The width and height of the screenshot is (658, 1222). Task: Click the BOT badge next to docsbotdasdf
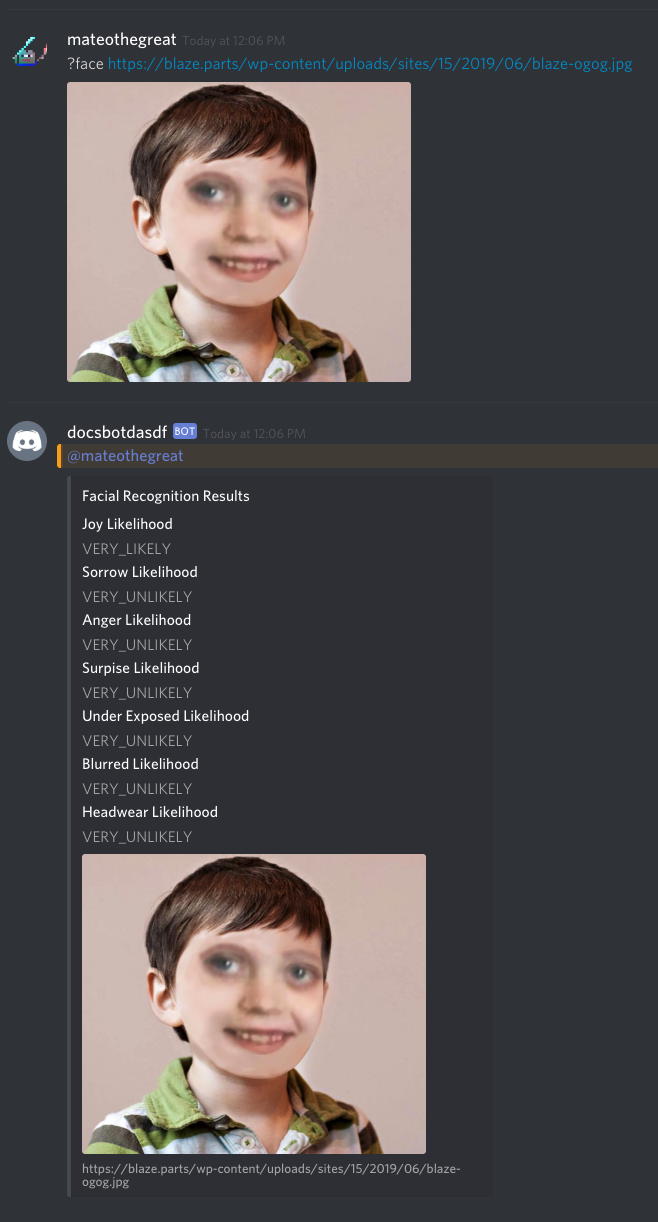coord(185,432)
